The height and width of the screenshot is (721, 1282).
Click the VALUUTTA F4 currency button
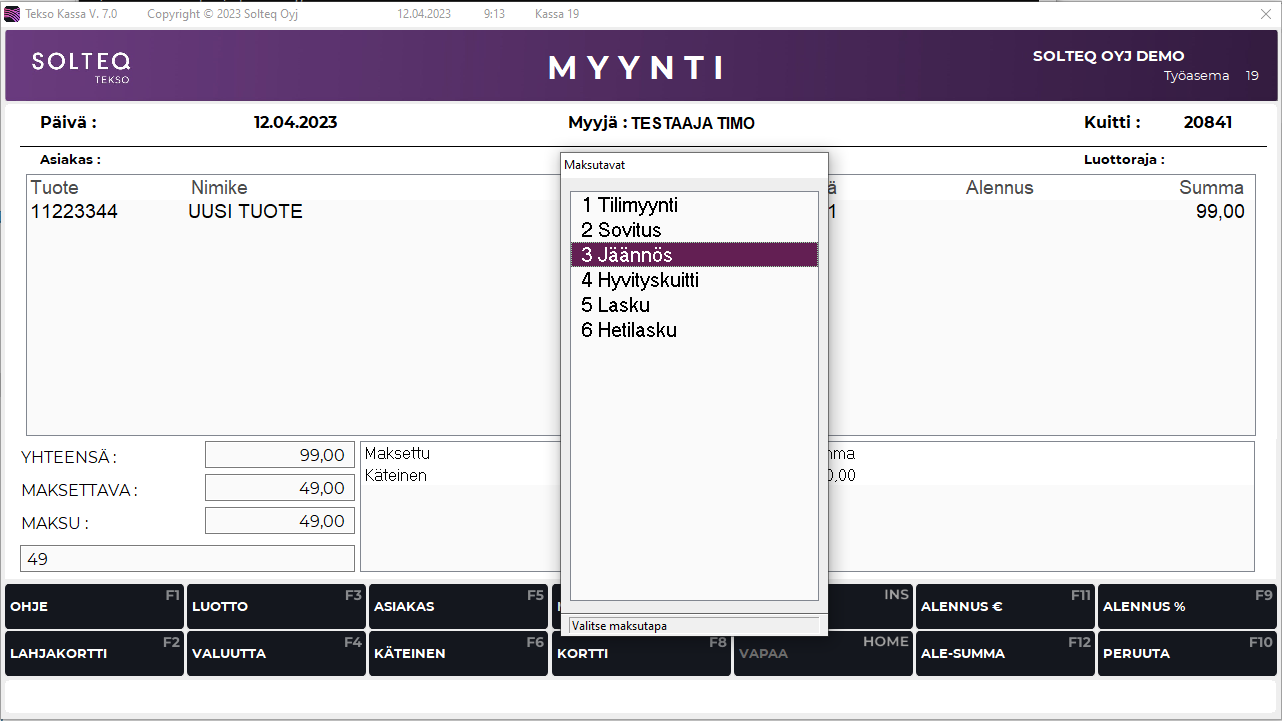click(276, 654)
